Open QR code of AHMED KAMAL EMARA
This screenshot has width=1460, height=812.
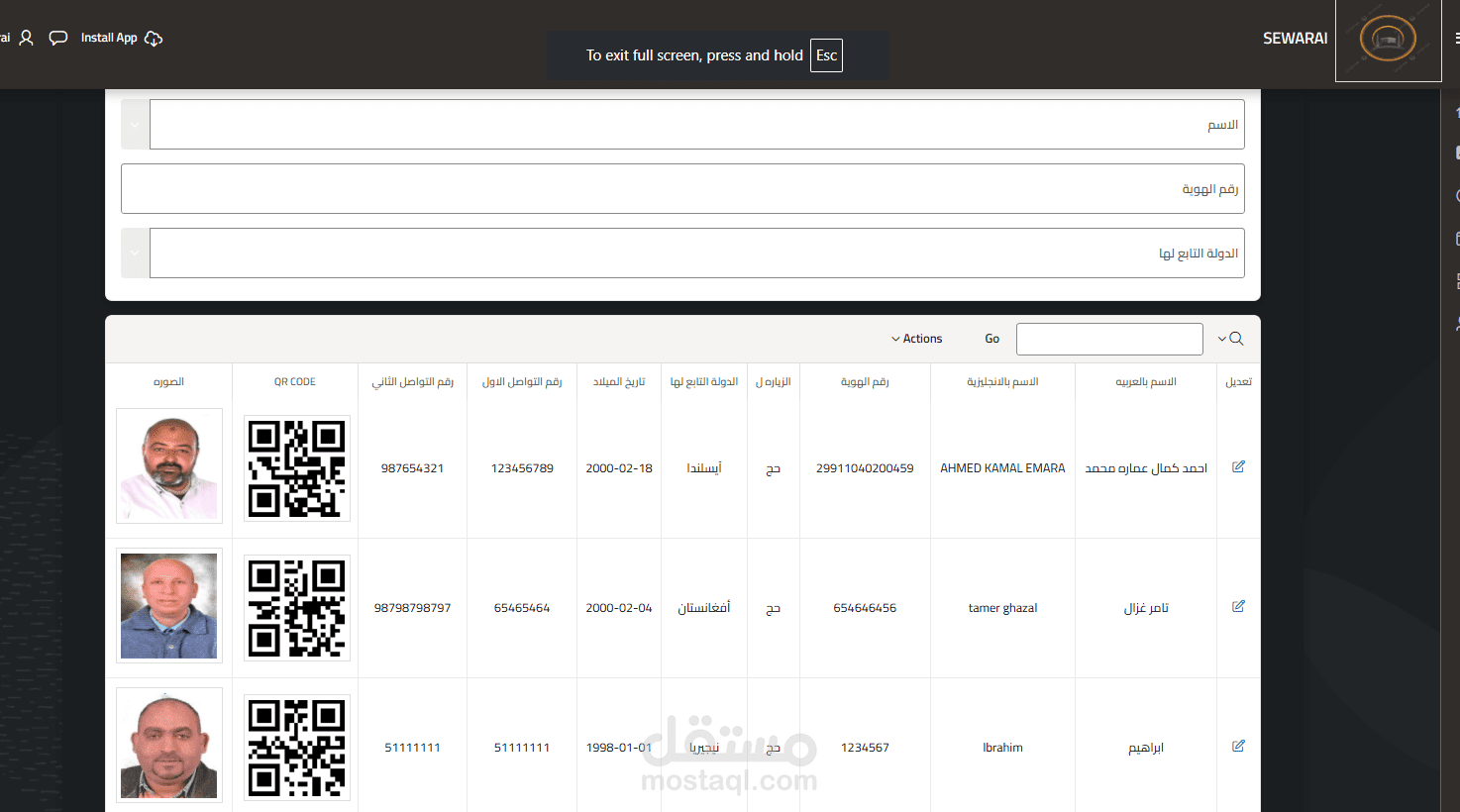pos(297,468)
